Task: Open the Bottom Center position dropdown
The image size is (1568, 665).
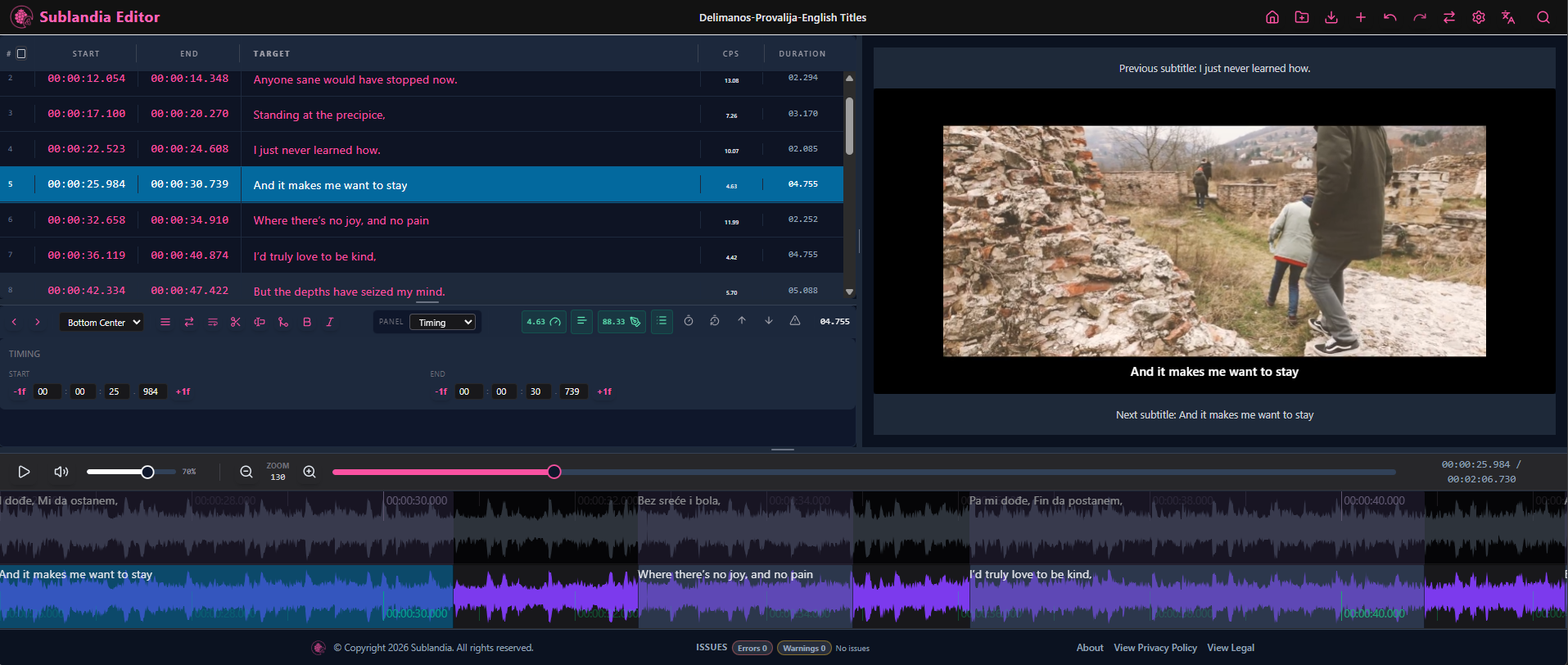Action: (102, 323)
